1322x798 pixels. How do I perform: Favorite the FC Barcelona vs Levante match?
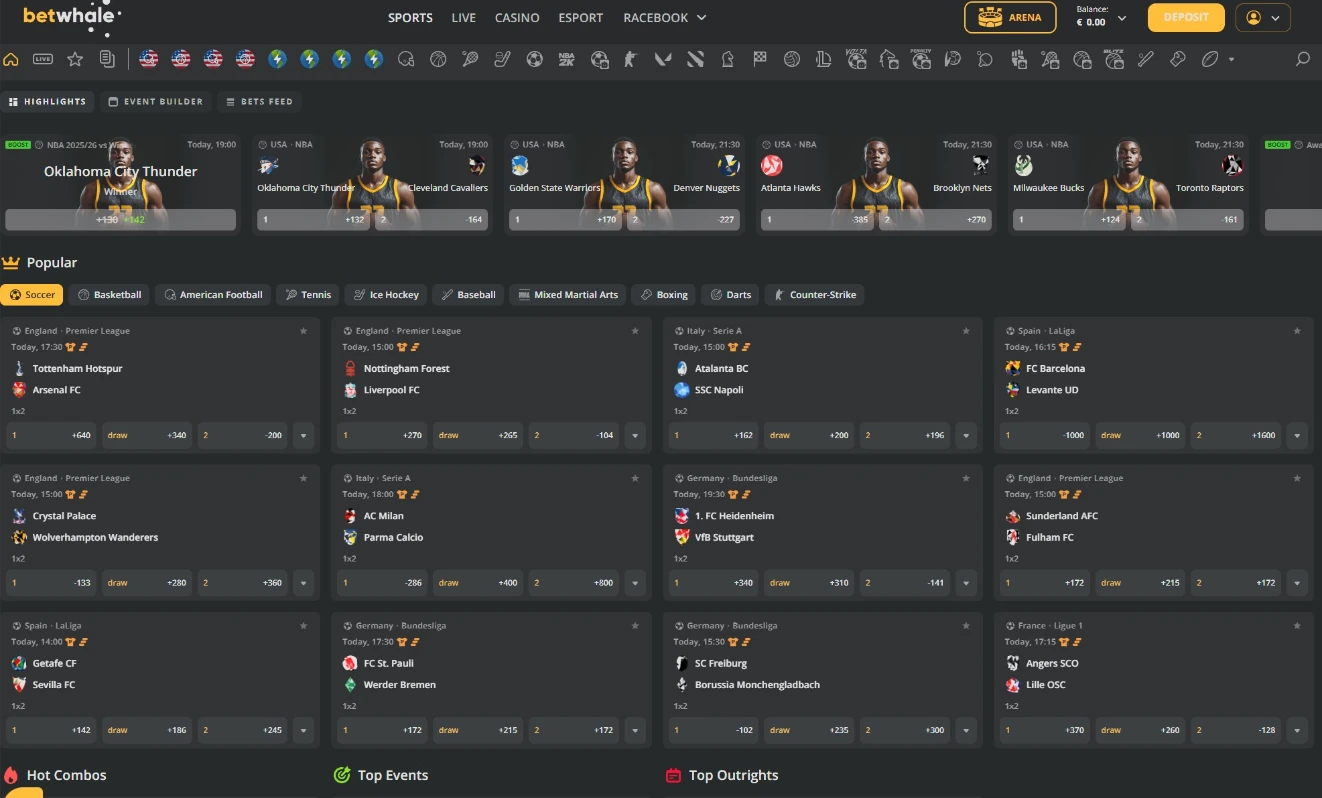(1297, 330)
